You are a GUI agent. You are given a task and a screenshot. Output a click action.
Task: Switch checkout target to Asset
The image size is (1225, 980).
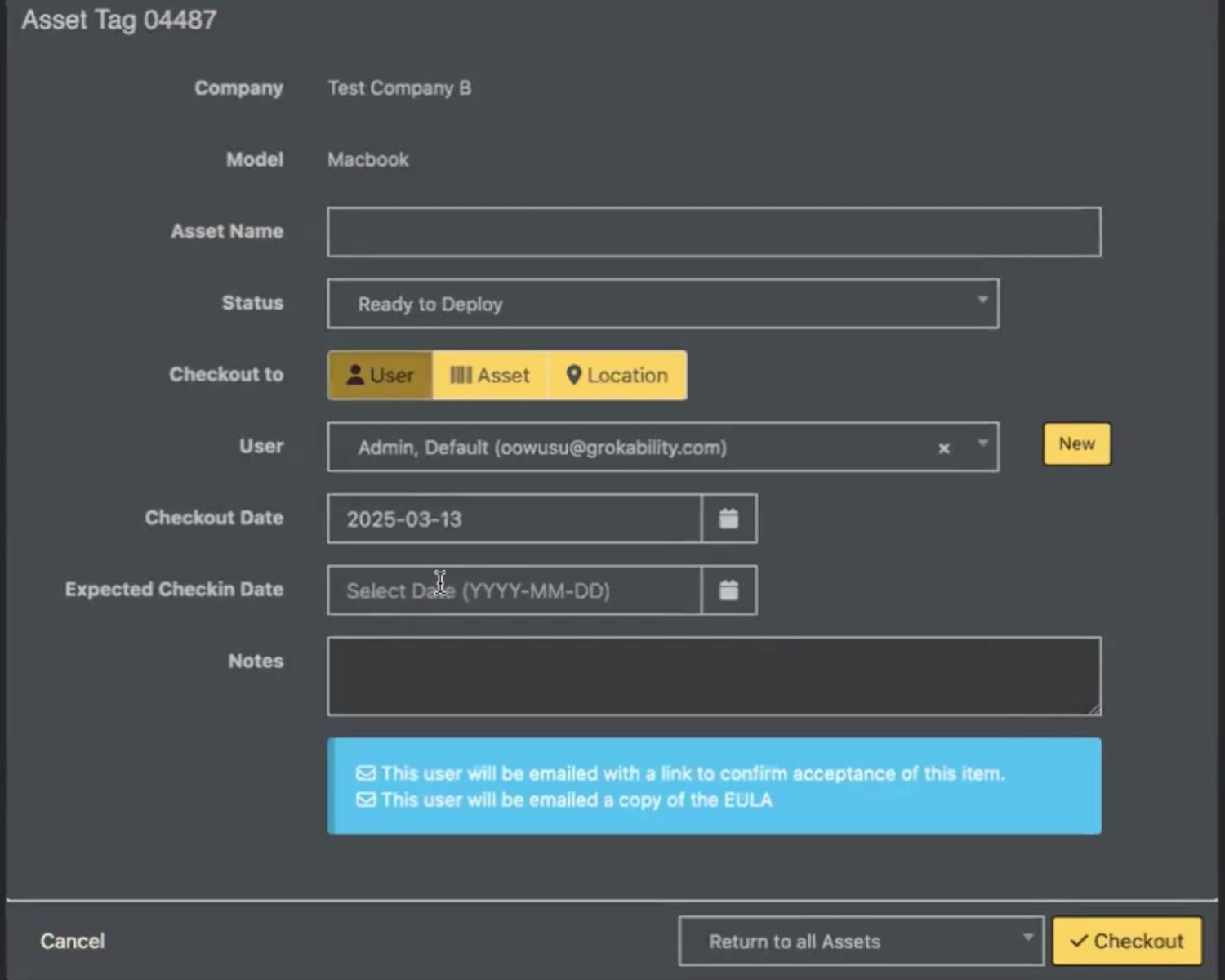coord(498,375)
